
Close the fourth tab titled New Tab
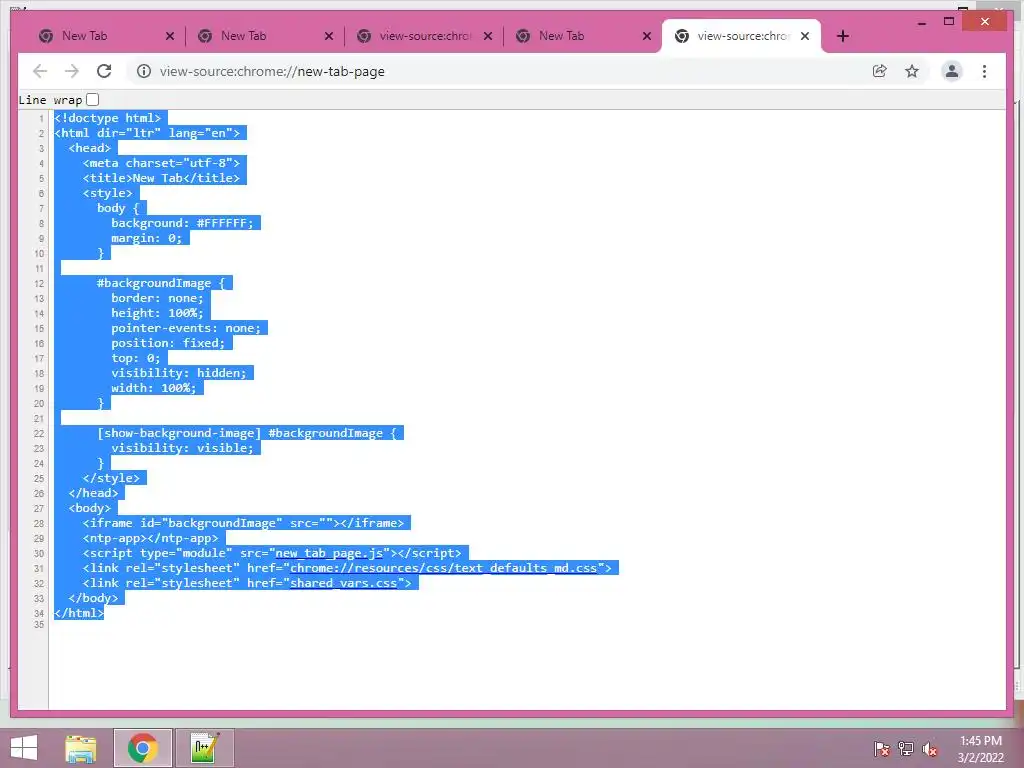[647, 36]
